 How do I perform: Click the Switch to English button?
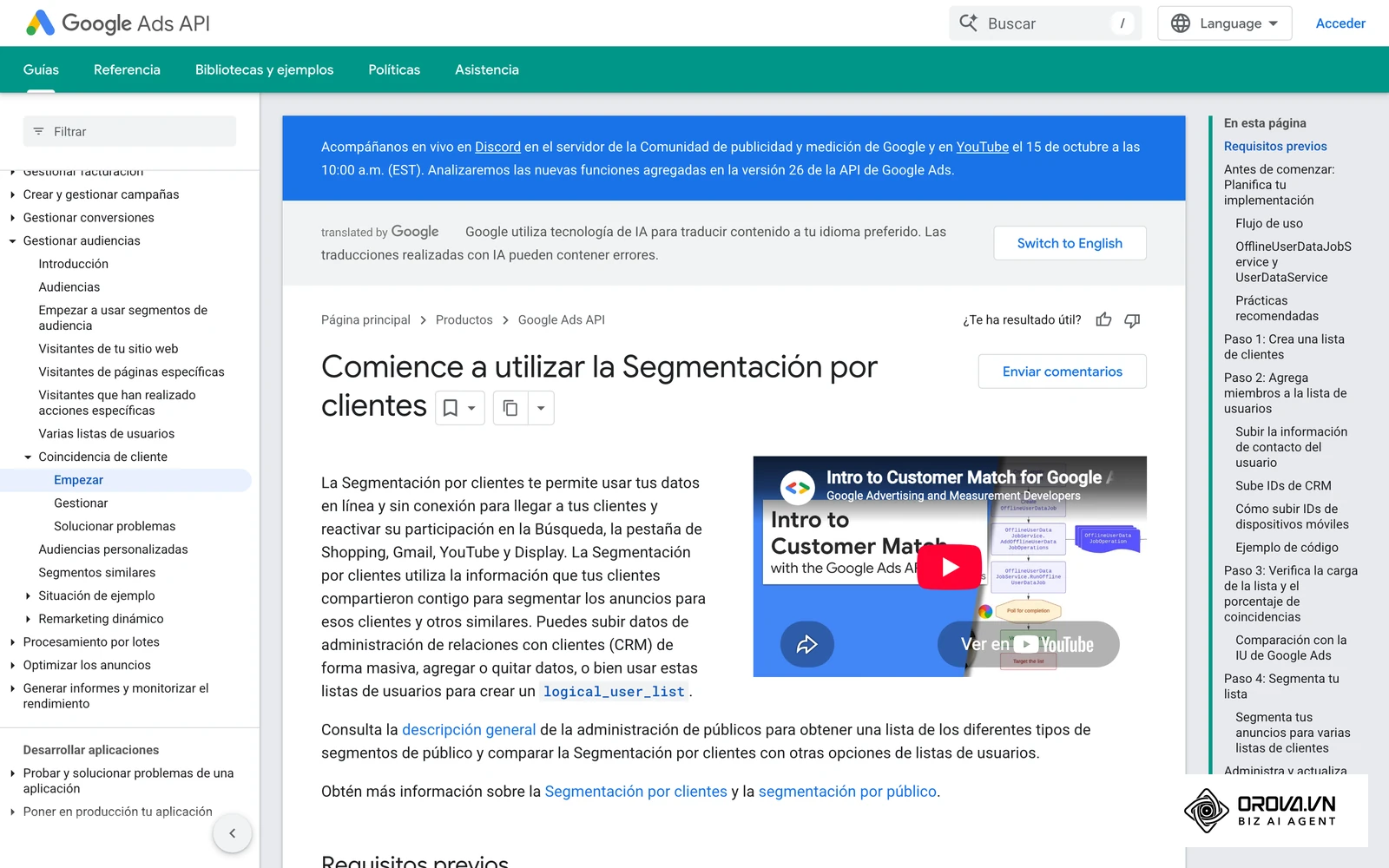click(1070, 243)
